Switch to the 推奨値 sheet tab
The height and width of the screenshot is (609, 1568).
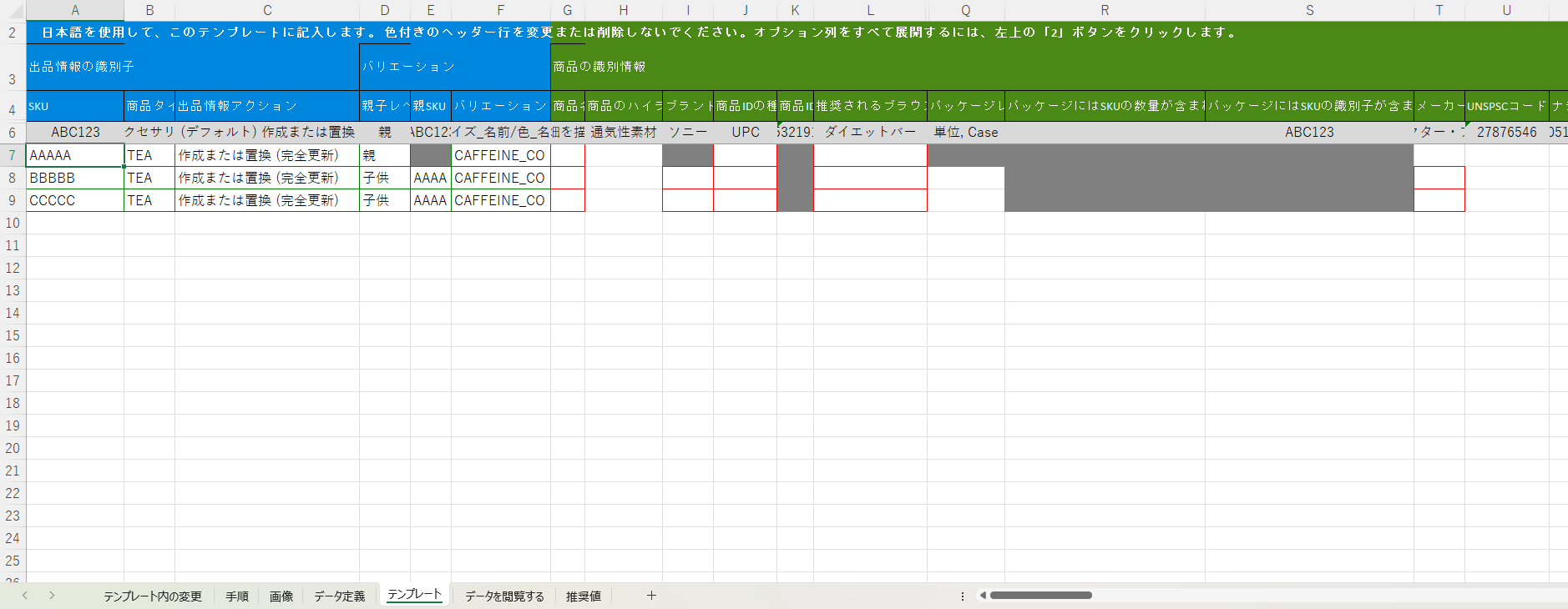(x=584, y=596)
